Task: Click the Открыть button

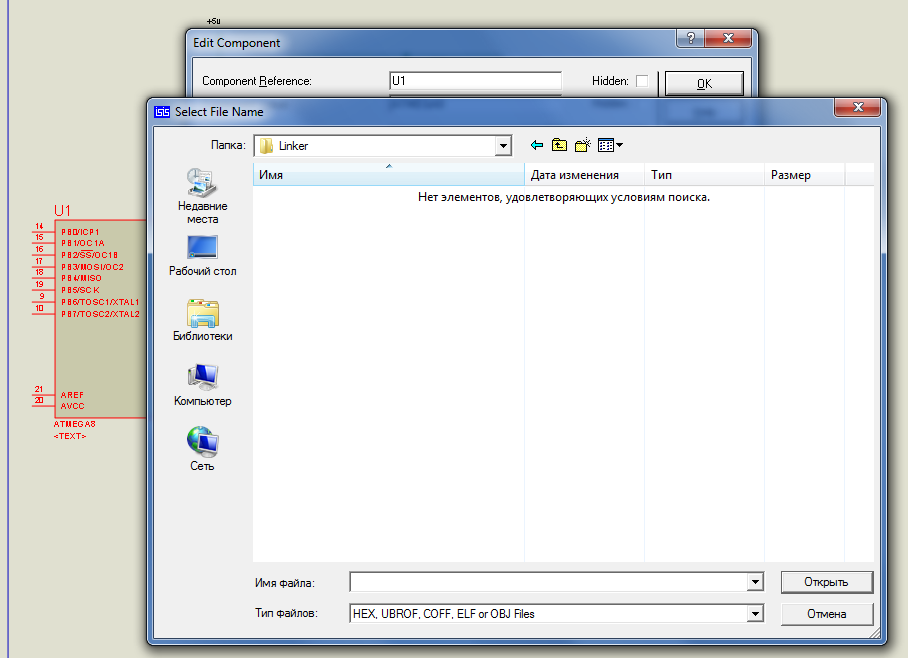Action: pyautogui.click(x=826, y=582)
